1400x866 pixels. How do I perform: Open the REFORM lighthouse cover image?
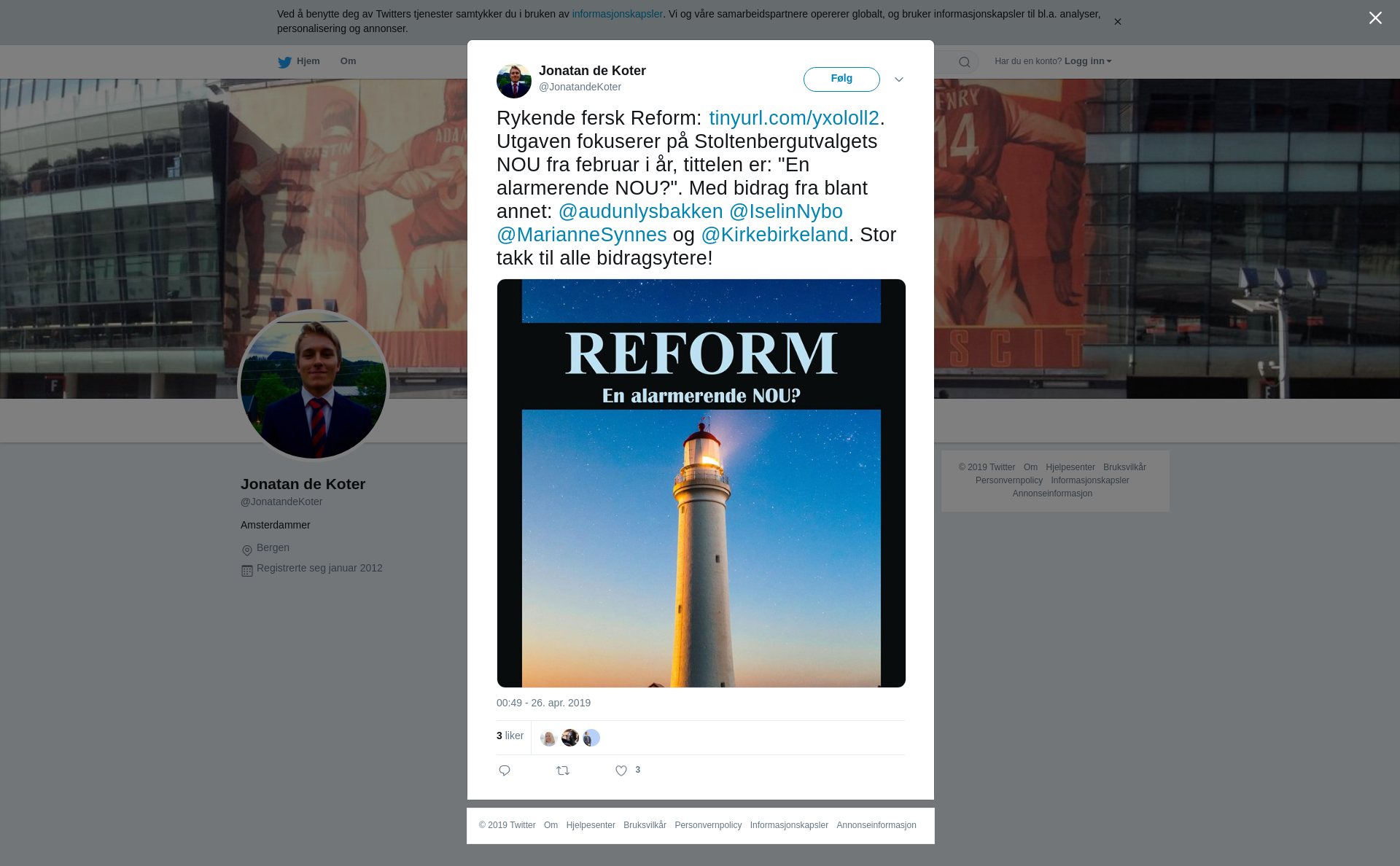tap(701, 483)
